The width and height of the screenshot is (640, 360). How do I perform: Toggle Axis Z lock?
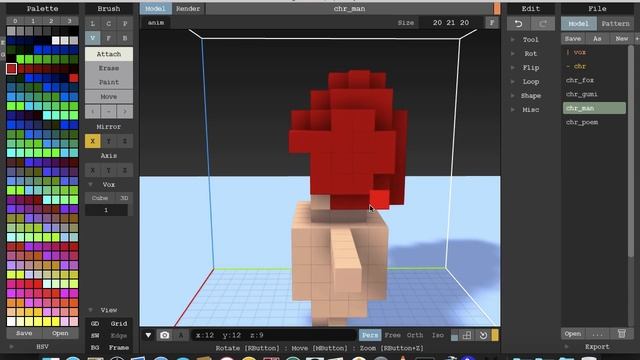pyautogui.click(x=125, y=170)
